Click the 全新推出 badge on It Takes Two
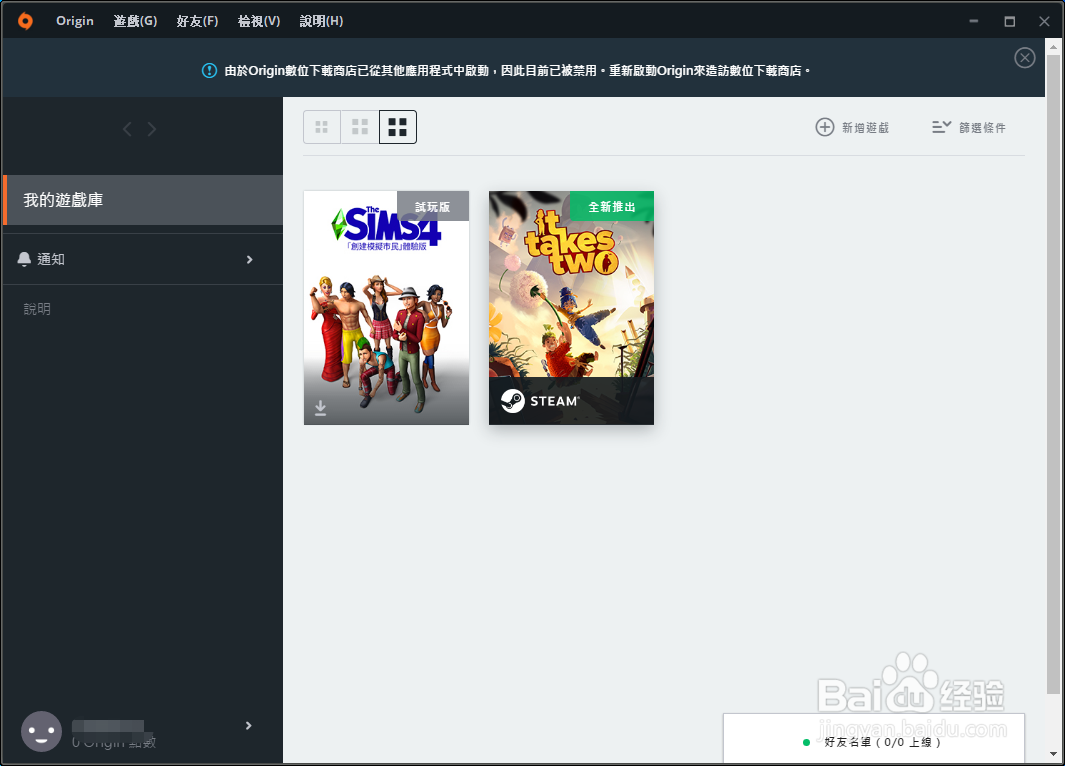The height and width of the screenshot is (766, 1065). tap(612, 206)
